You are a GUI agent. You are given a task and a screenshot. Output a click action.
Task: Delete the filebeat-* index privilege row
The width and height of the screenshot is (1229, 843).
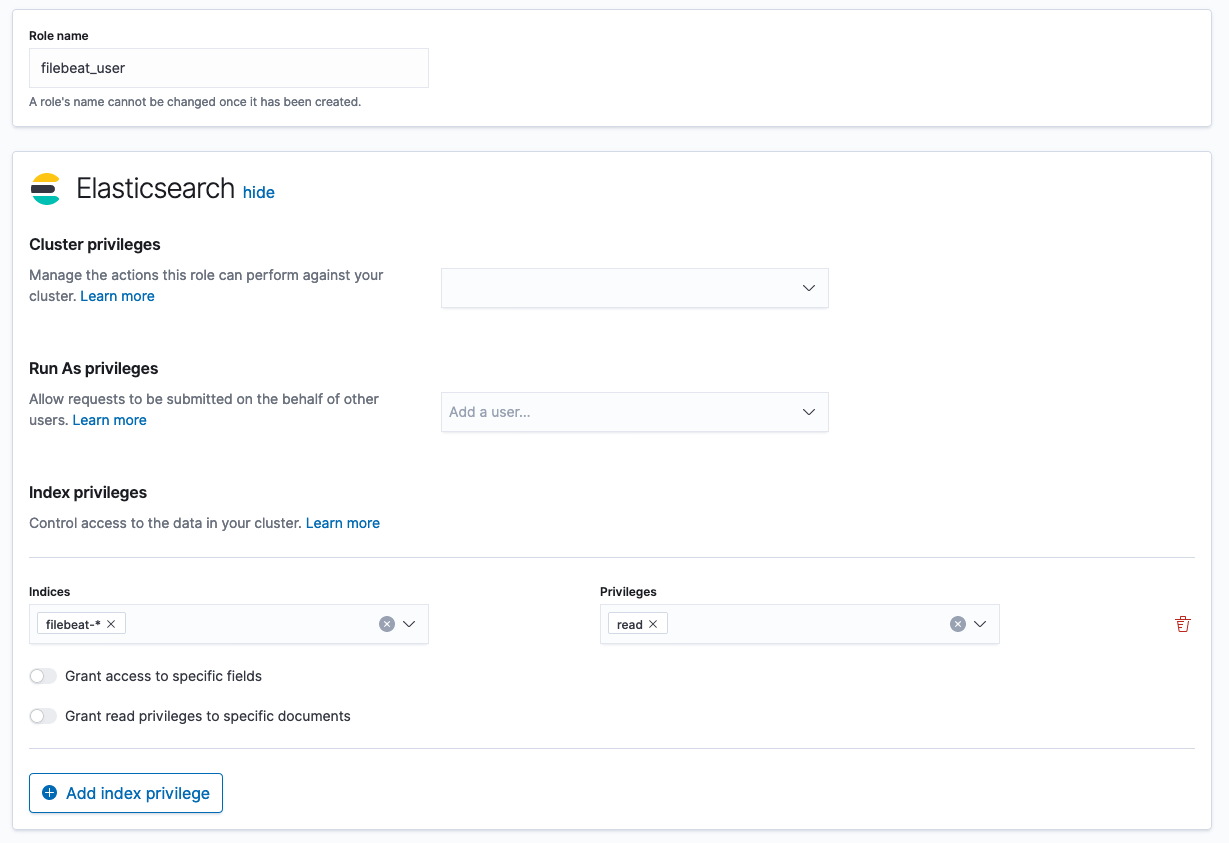pos(1183,624)
